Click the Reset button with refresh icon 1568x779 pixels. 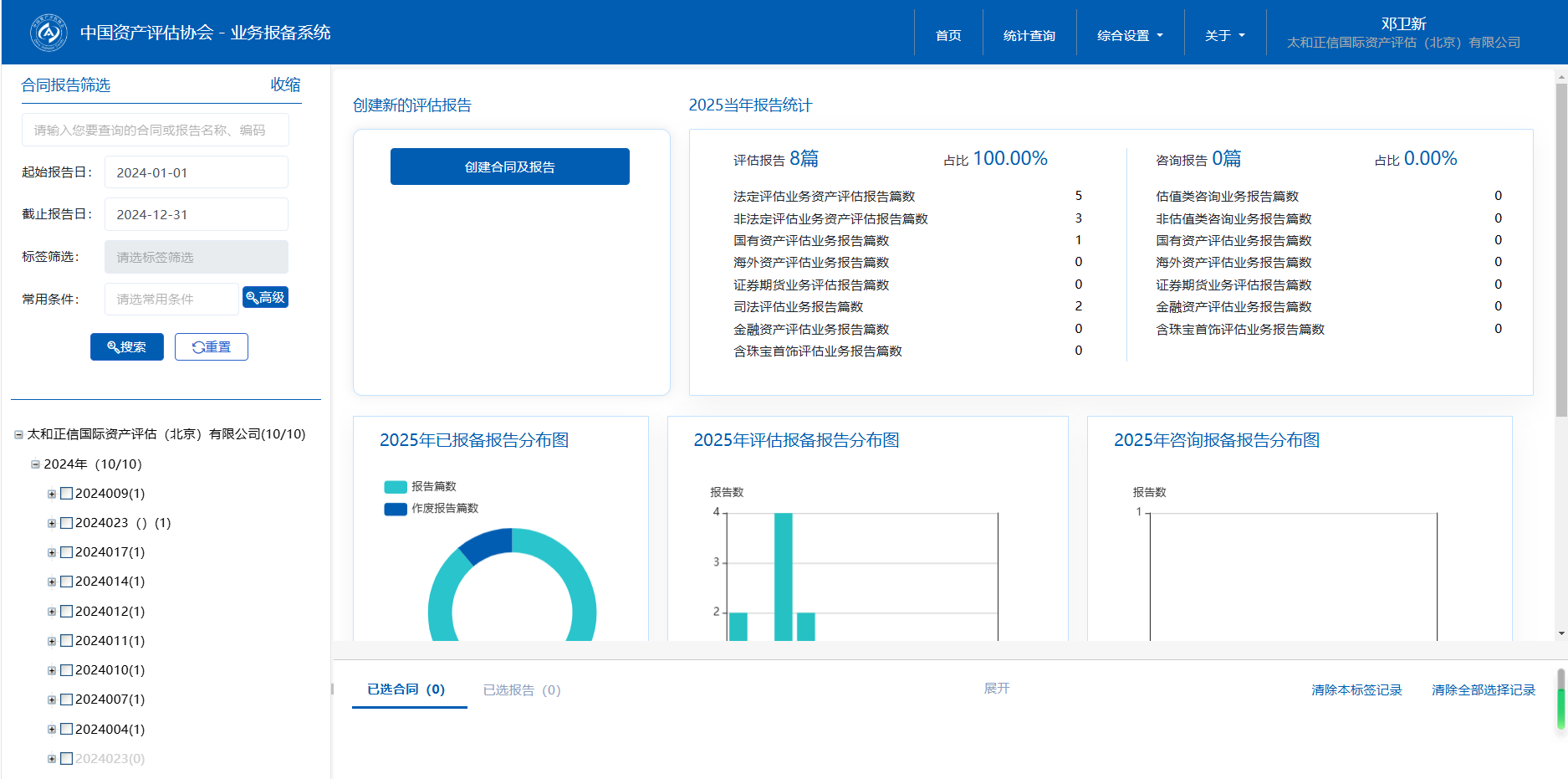(x=211, y=346)
